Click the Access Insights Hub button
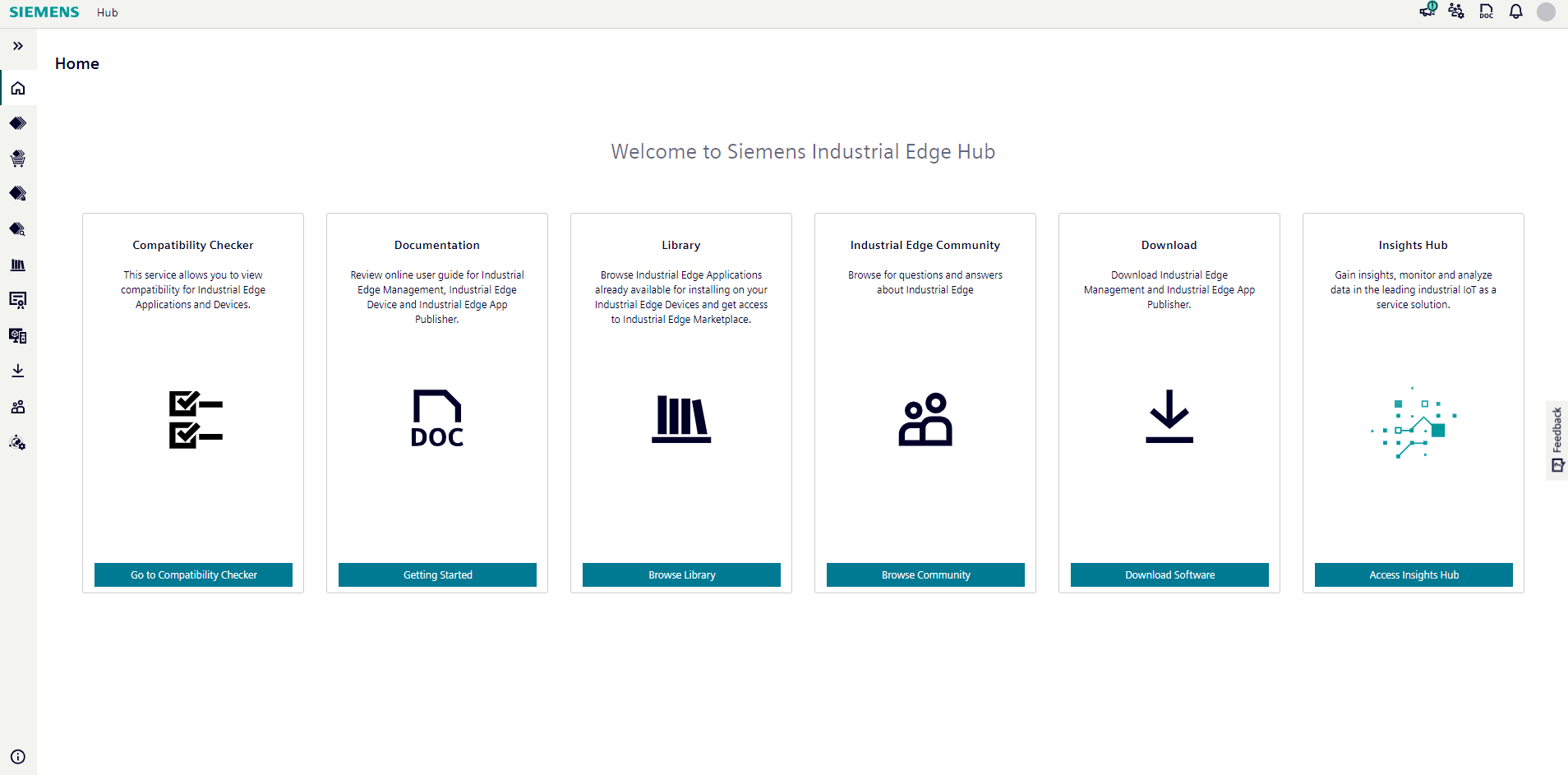This screenshot has height=775, width=1568. pos(1414,574)
